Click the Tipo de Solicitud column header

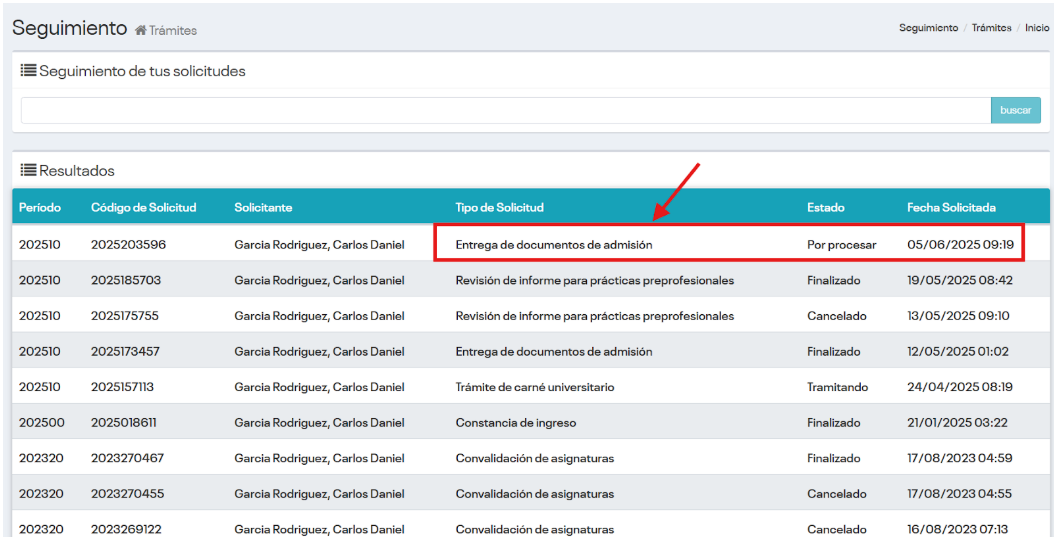coord(499,208)
